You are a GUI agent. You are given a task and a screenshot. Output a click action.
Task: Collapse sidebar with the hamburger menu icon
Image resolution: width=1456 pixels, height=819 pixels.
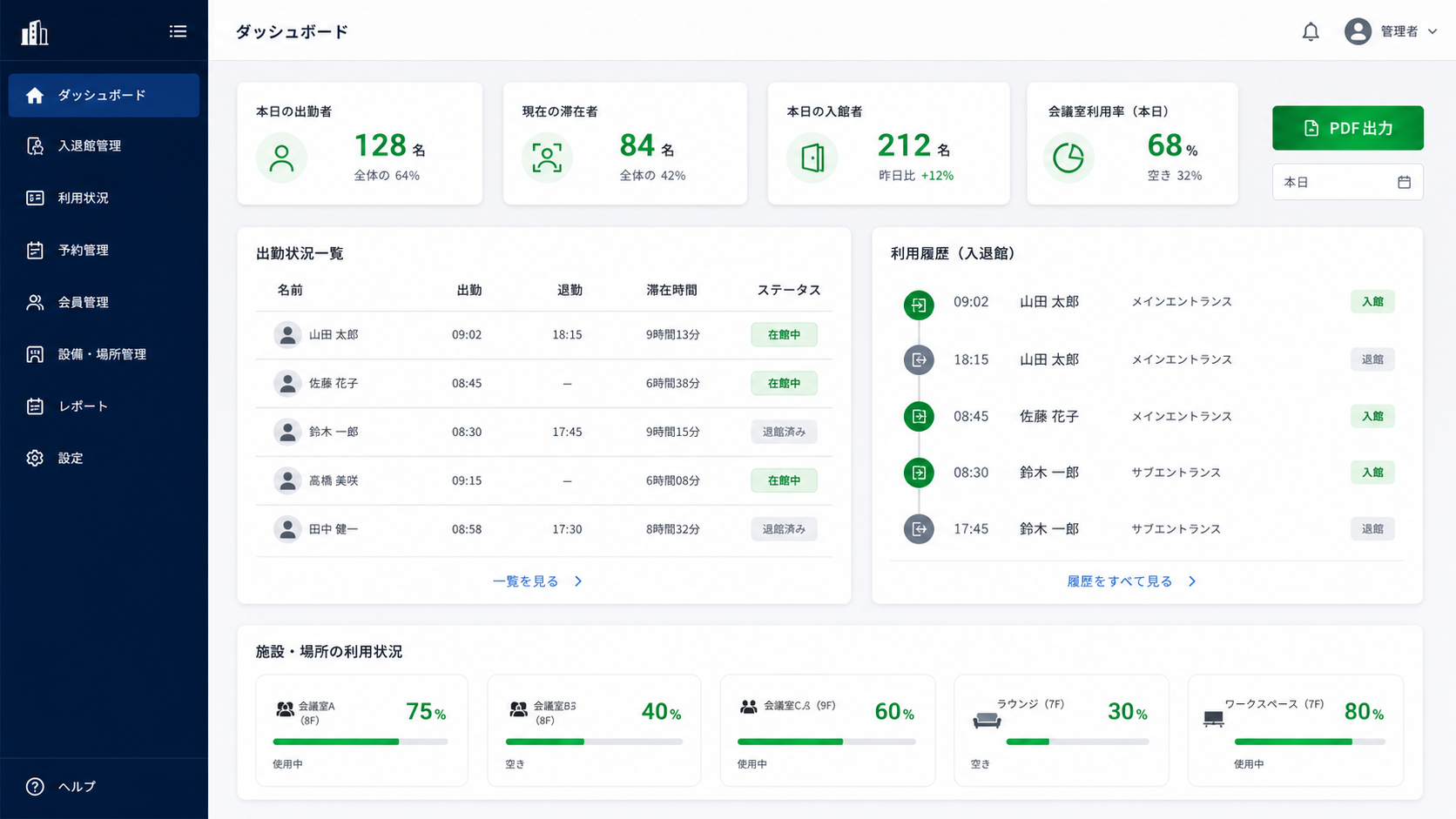pyautogui.click(x=178, y=31)
